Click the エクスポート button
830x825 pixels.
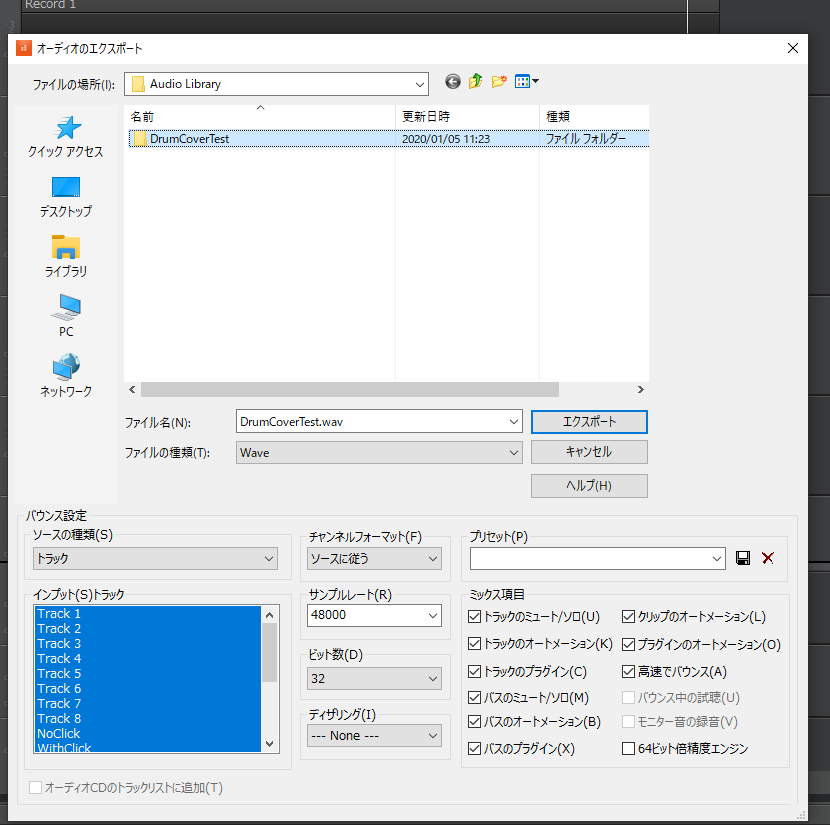[x=589, y=422]
